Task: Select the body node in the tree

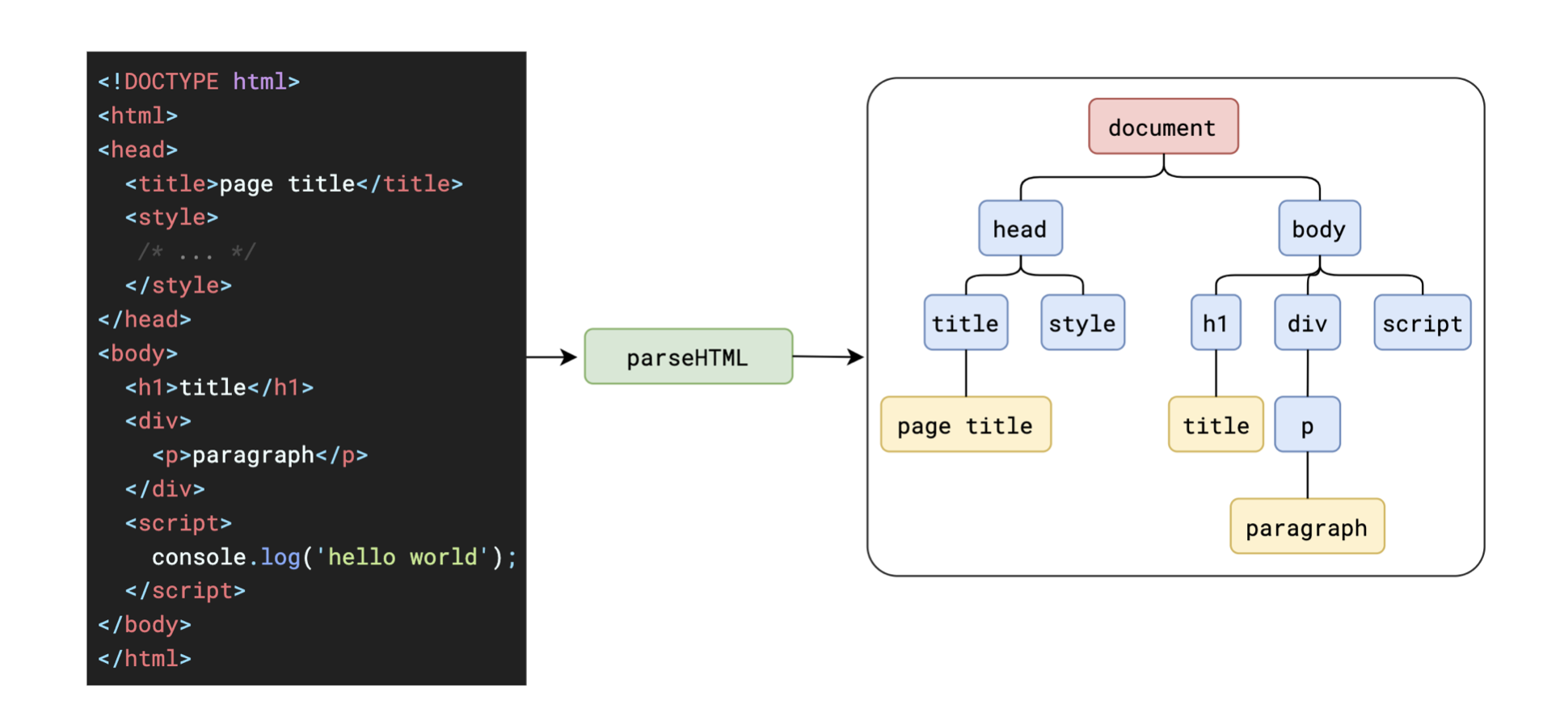Action: (1318, 229)
